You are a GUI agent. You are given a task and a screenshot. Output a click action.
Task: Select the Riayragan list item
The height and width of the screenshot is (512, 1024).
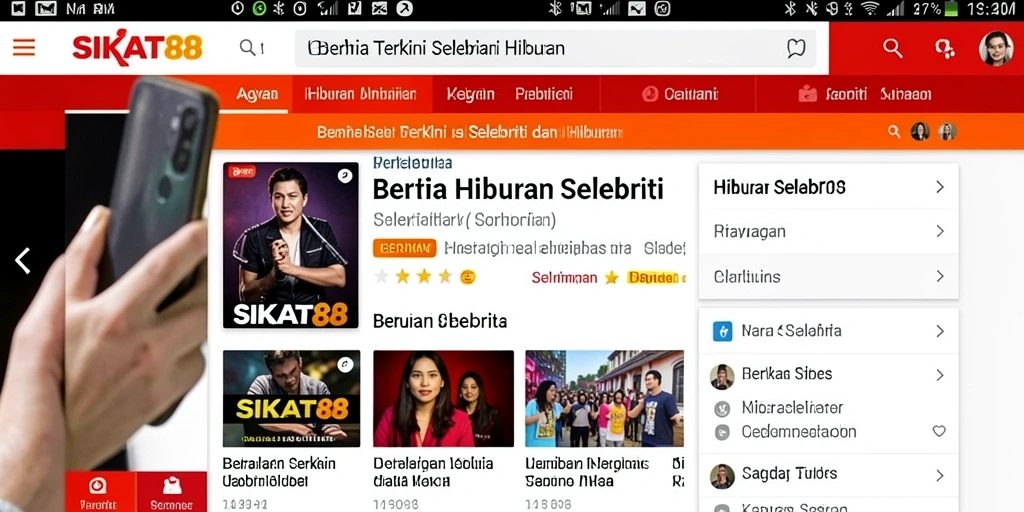pos(829,231)
